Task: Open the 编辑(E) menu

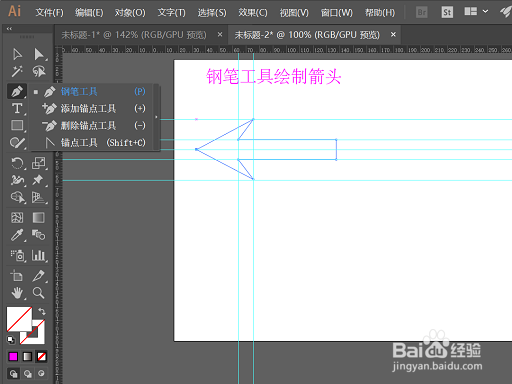Action: click(x=89, y=13)
